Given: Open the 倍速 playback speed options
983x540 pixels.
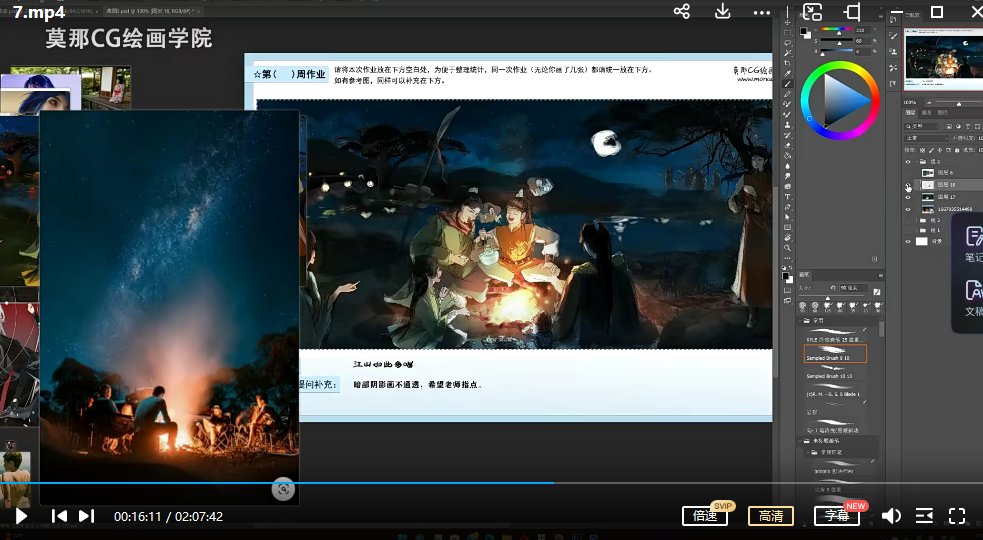Looking at the screenshot, I should (x=705, y=516).
